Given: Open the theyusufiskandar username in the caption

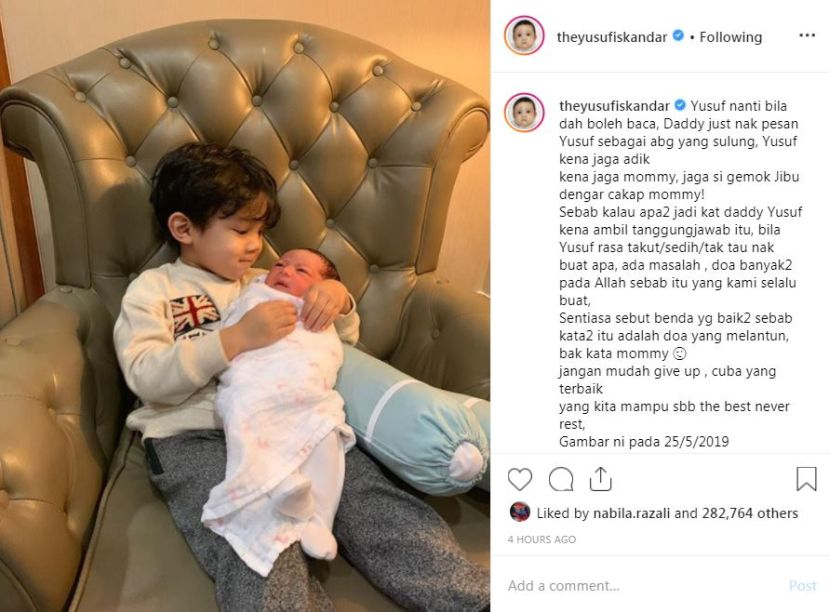Looking at the screenshot, I should 615,106.
